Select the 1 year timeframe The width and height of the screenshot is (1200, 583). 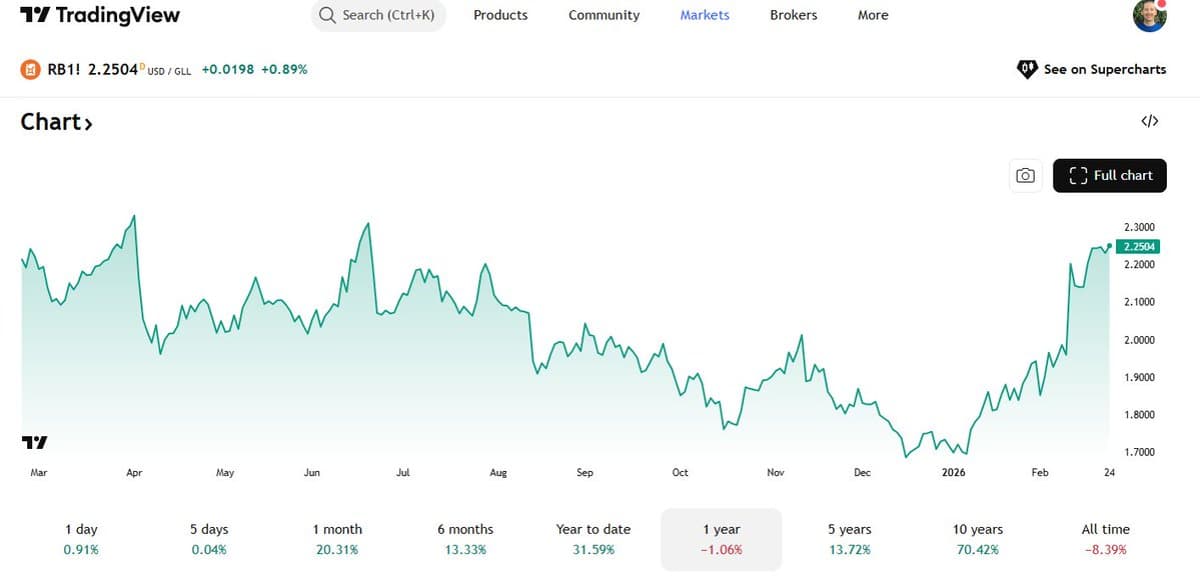721,539
